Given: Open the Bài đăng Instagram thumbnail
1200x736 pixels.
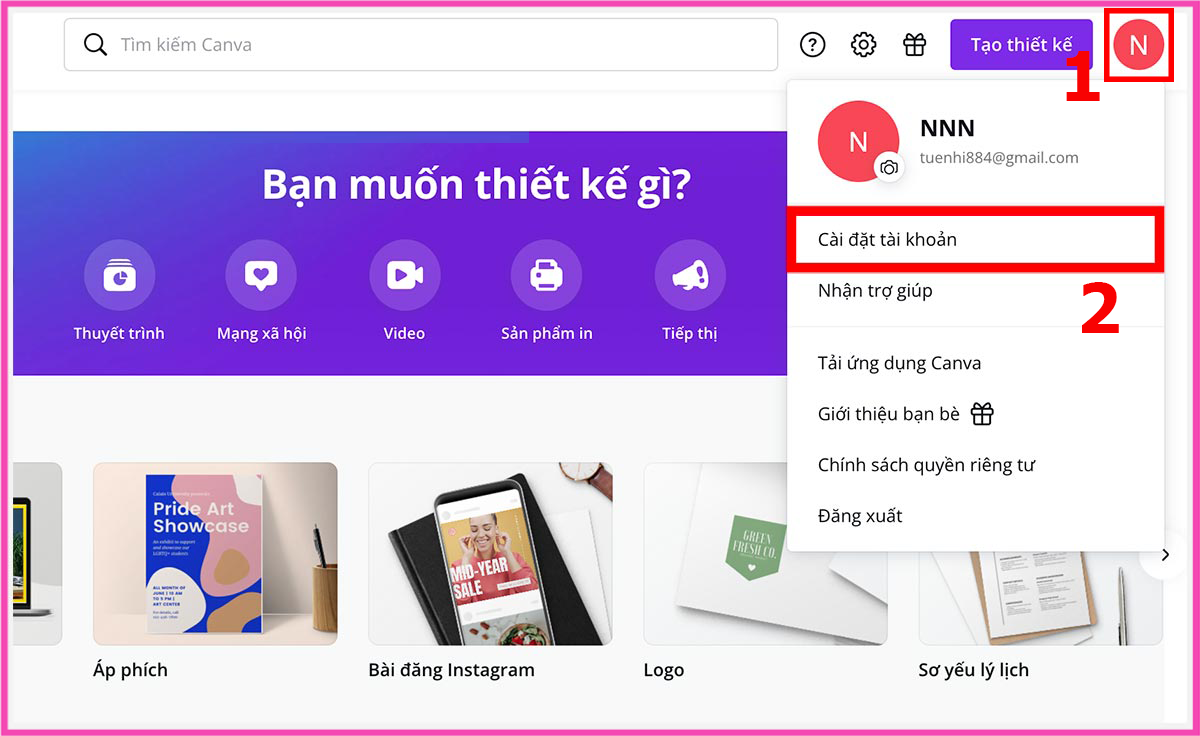Looking at the screenshot, I should coord(490,554).
